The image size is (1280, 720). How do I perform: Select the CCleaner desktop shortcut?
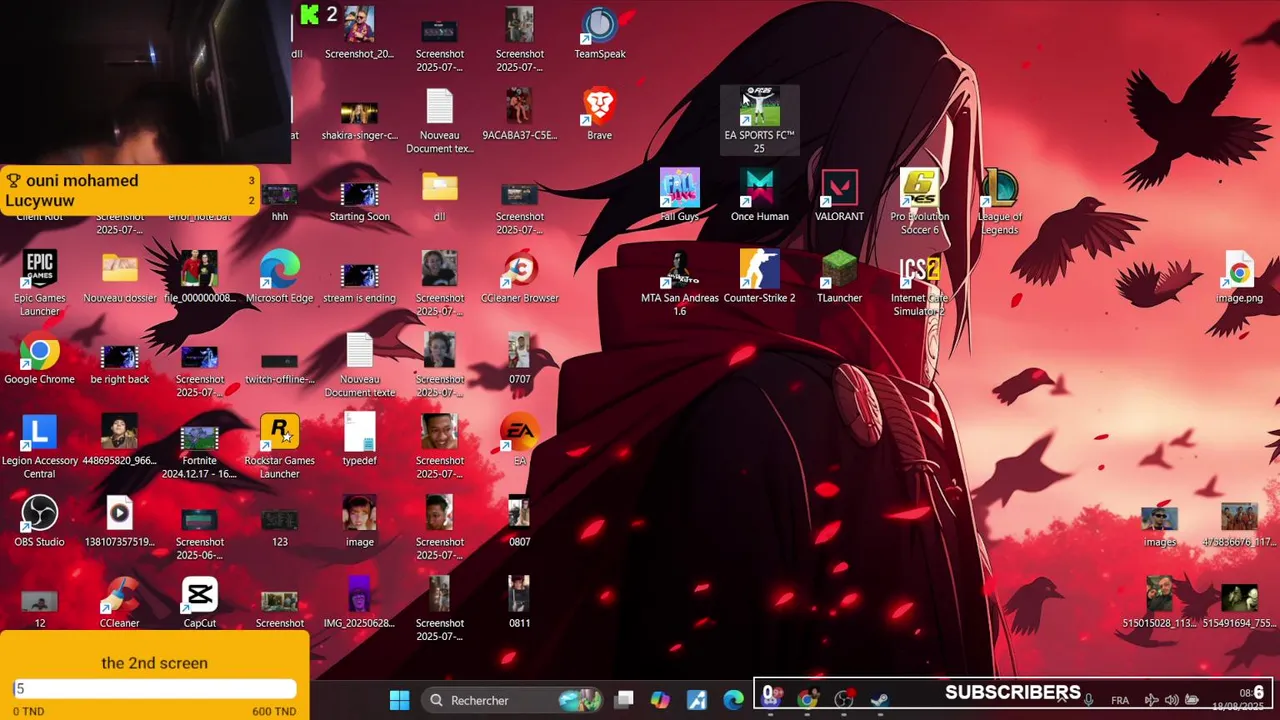[x=120, y=603]
